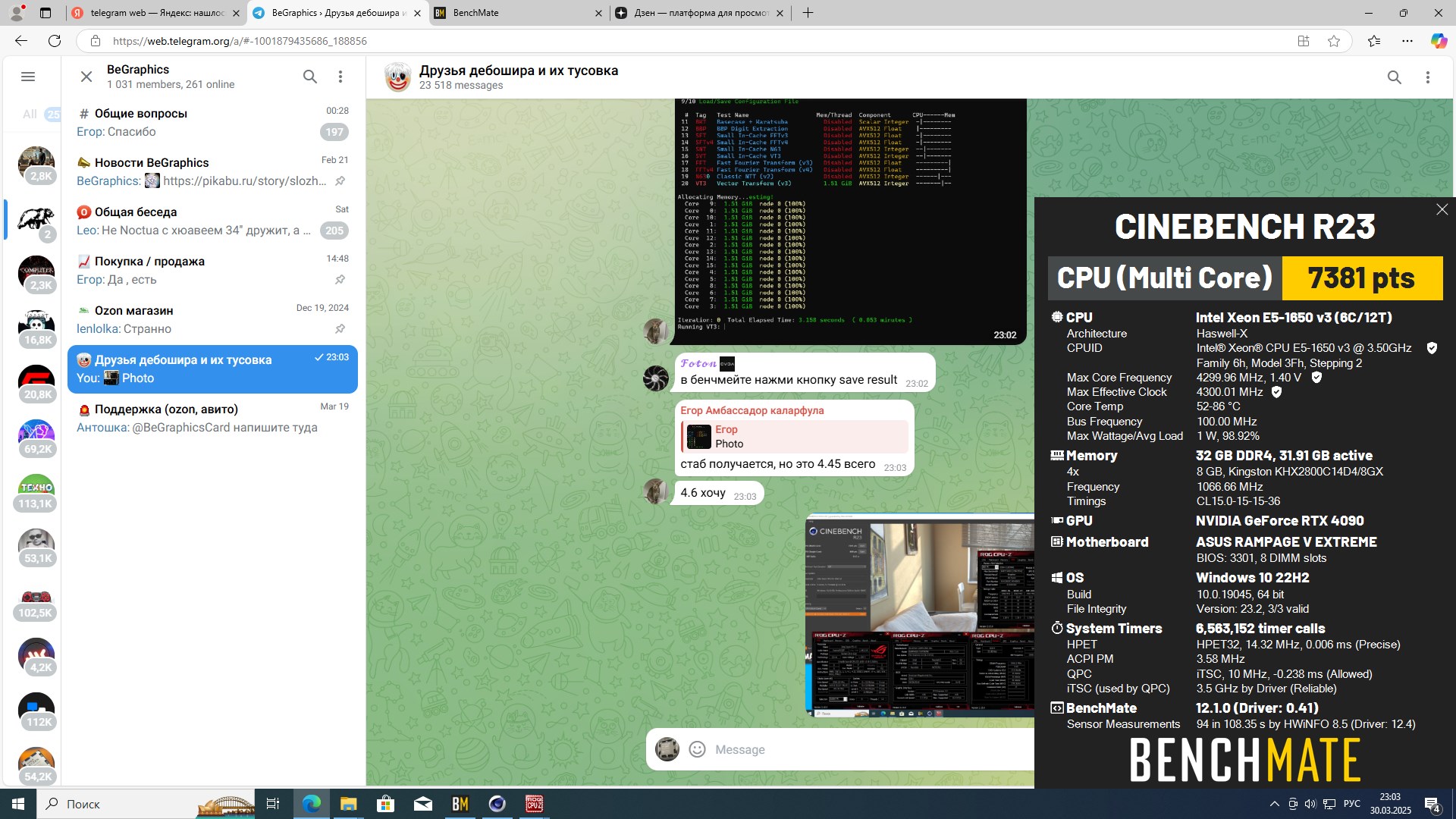Open chat header more options menu
The image size is (1456, 819).
[1427, 77]
